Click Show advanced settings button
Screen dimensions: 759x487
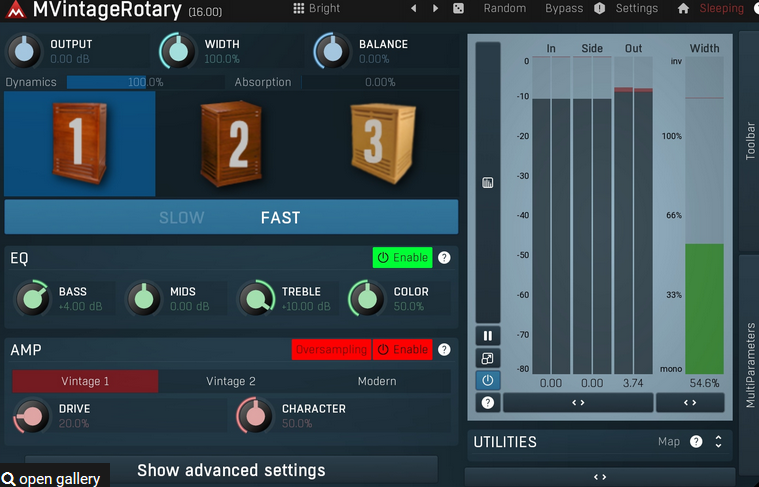pos(231,470)
